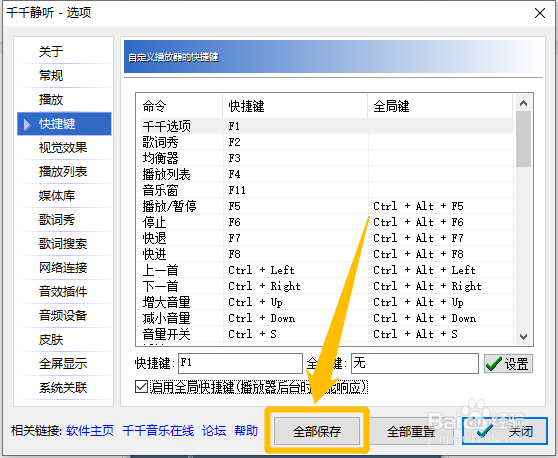This screenshot has width=558, height=458.
Task: Show the 音频设备 settings page
Action: click(x=63, y=315)
